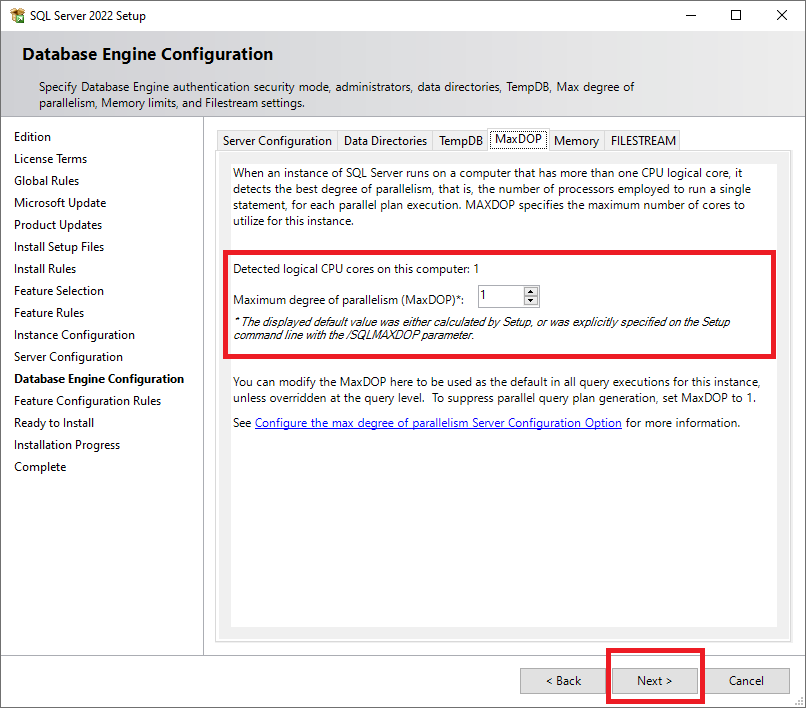
Task: Open the Configure max degree of parallelism link
Action: (x=438, y=423)
